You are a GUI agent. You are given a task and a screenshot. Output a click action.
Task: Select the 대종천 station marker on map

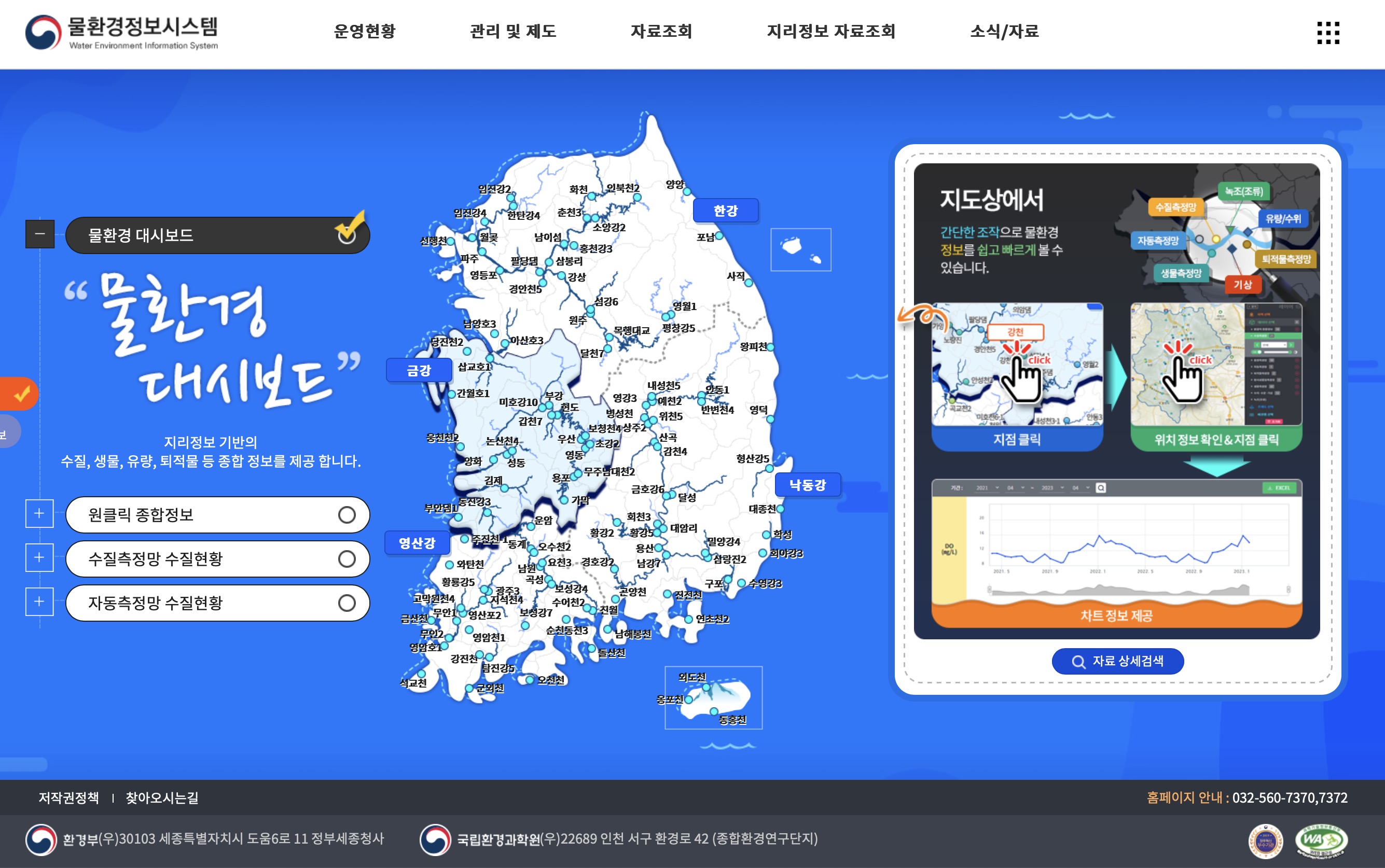coord(780,509)
